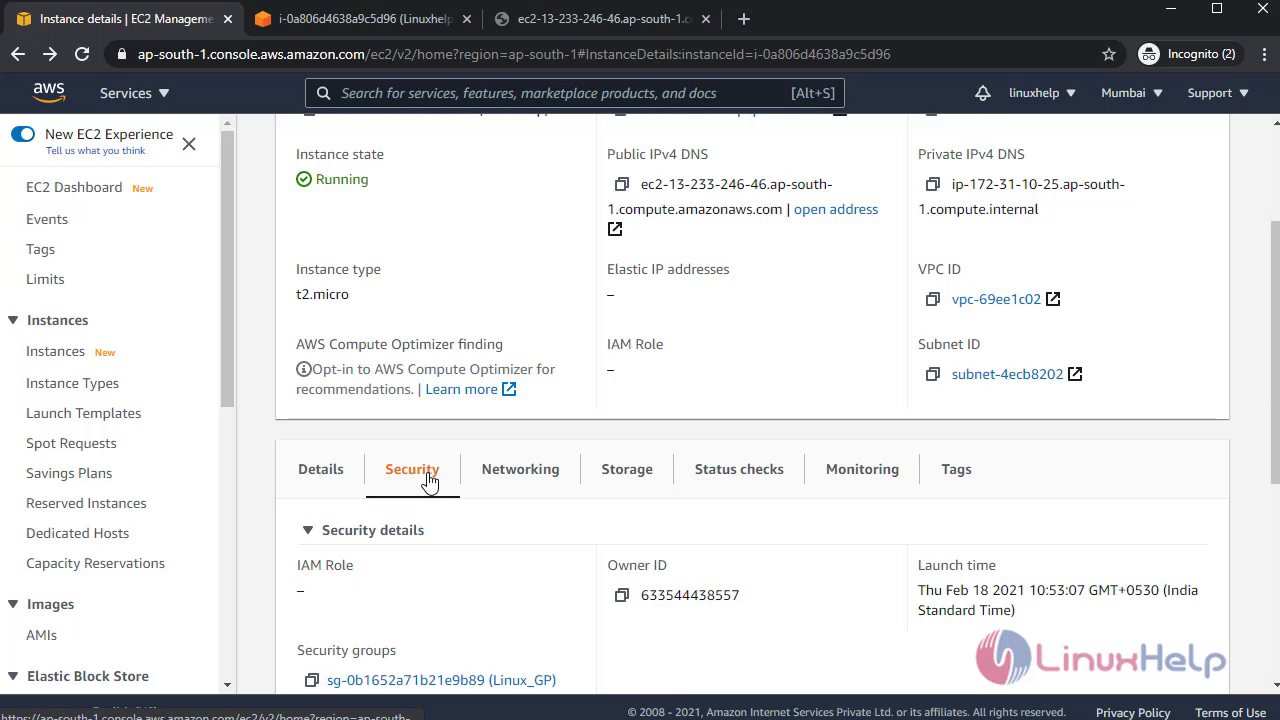Copy the VPC ID vpc-69ee1c02
1280x720 pixels.
[933, 299]
